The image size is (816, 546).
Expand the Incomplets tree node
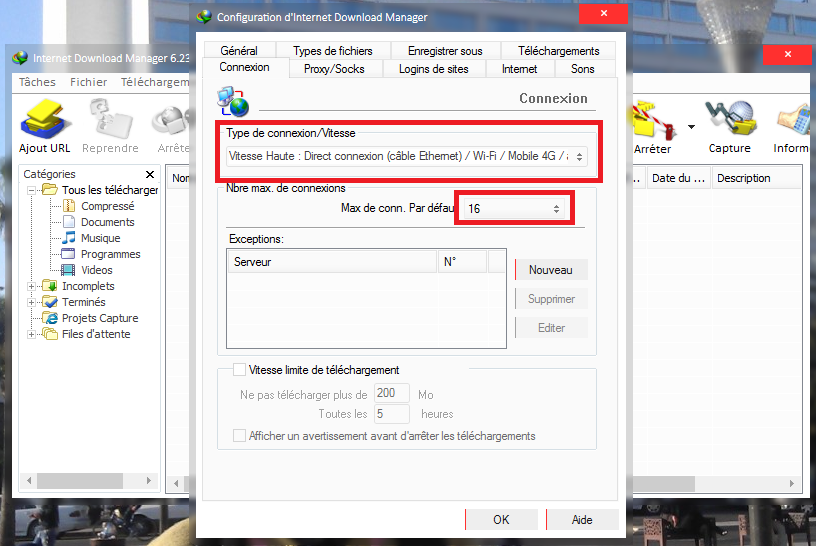tap(32, 286)
